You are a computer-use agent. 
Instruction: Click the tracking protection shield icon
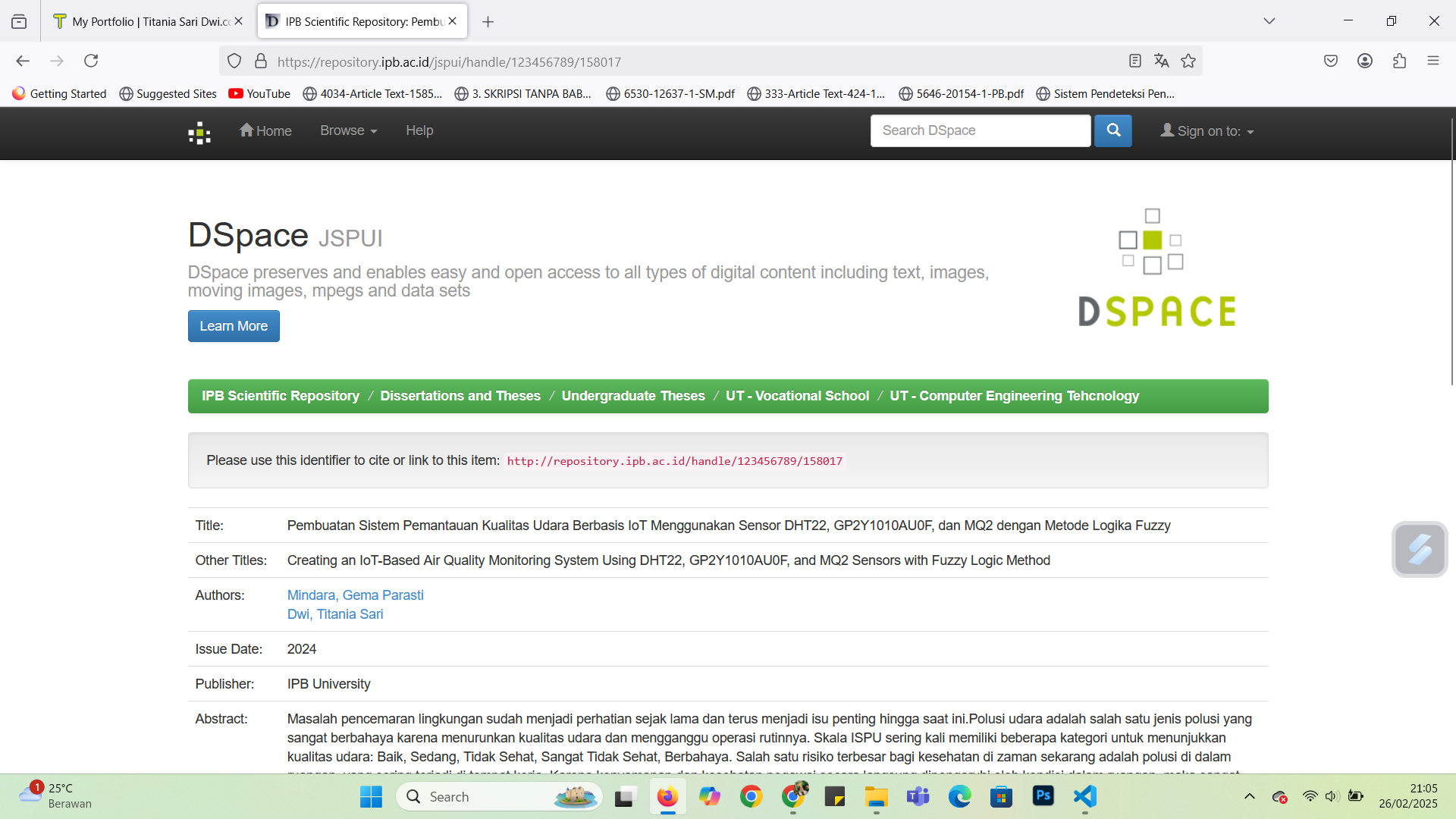tap(234, 61)
